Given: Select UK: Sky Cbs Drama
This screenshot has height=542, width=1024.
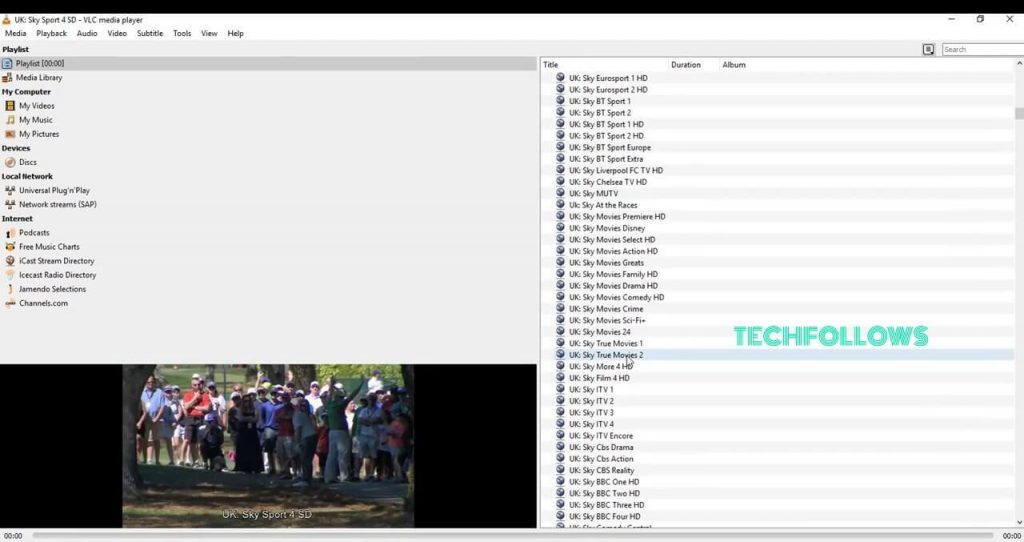Looking at the screenshot, I should click(601, 447).
